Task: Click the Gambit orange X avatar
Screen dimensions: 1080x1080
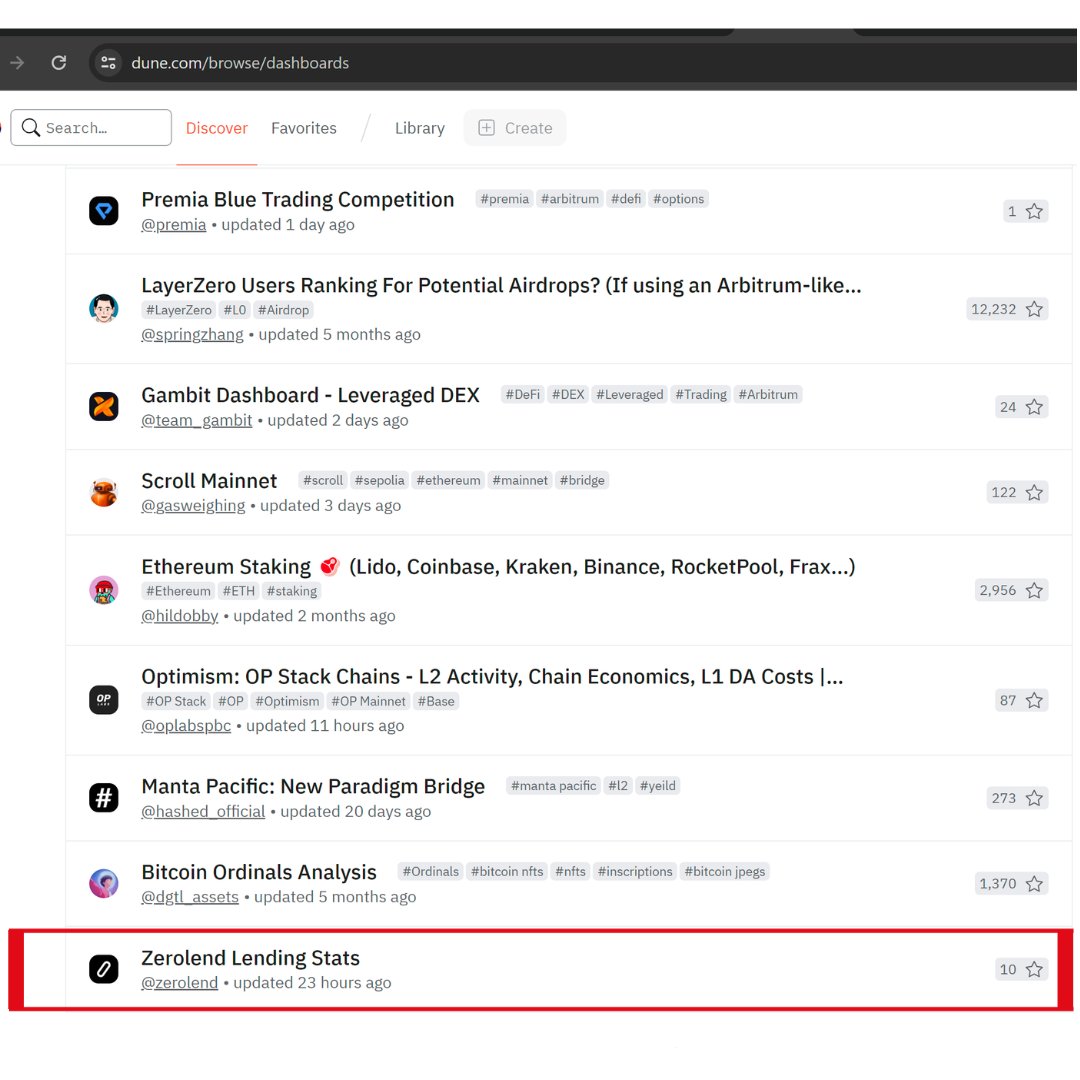Action: click(x=104, y=406)
